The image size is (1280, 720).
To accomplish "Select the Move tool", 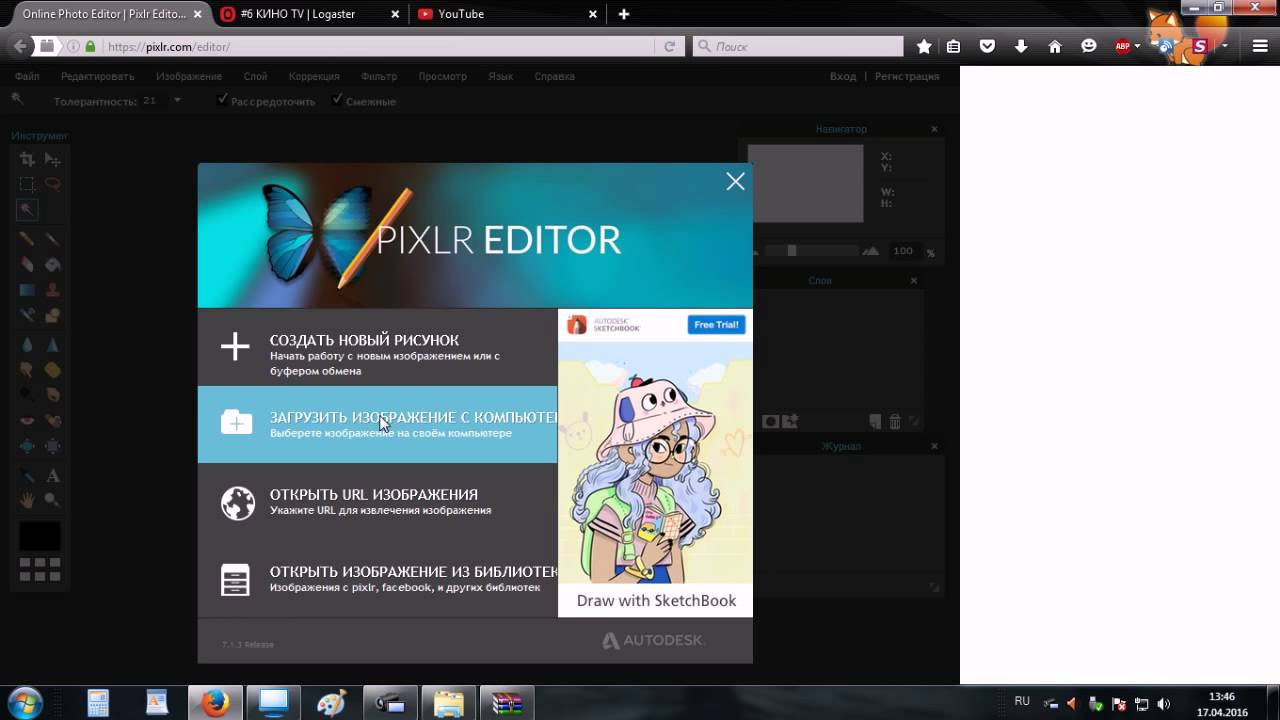I will [52, 159].
